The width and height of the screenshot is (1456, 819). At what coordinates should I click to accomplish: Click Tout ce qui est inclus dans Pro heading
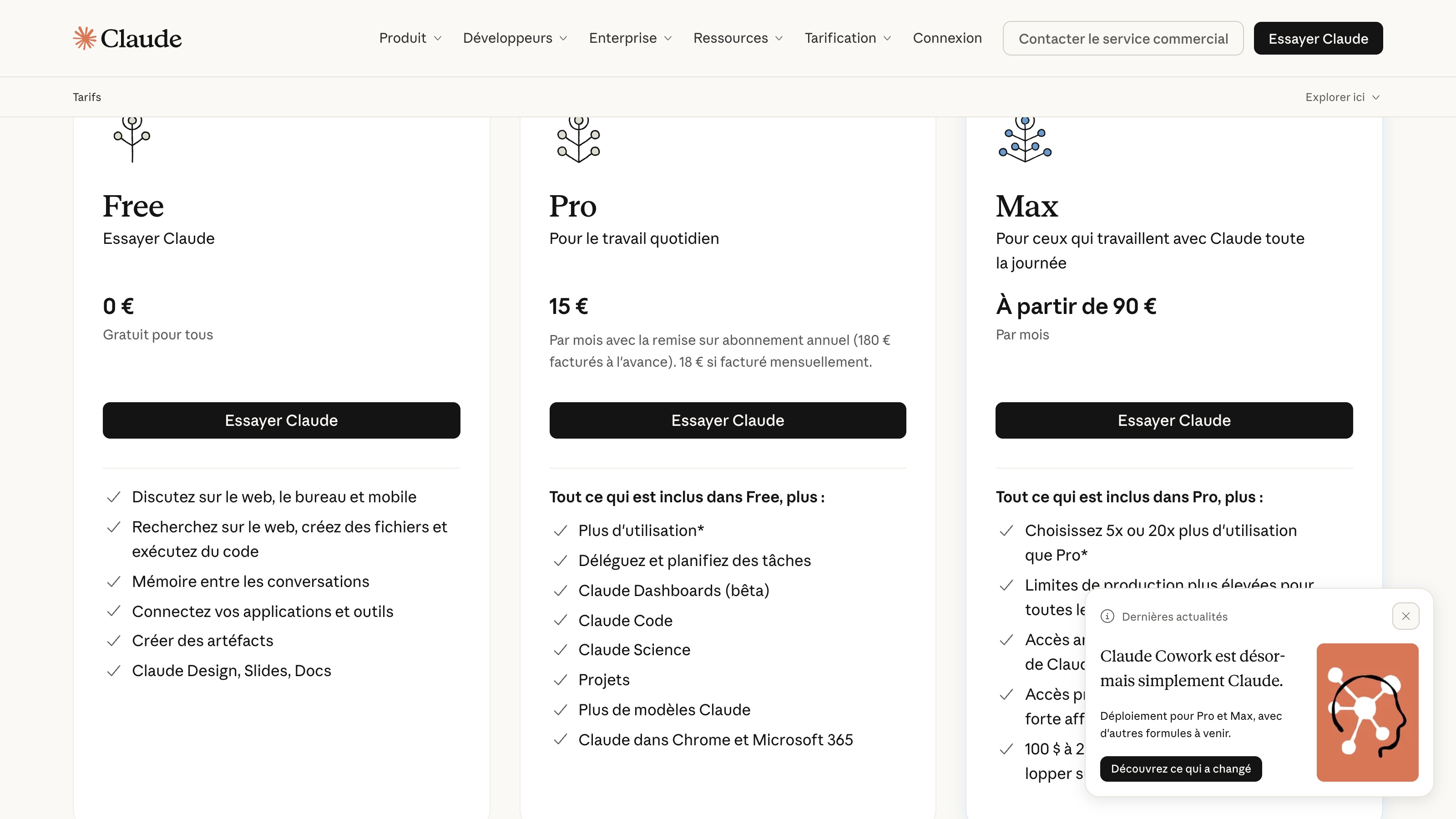(1129, 497)
